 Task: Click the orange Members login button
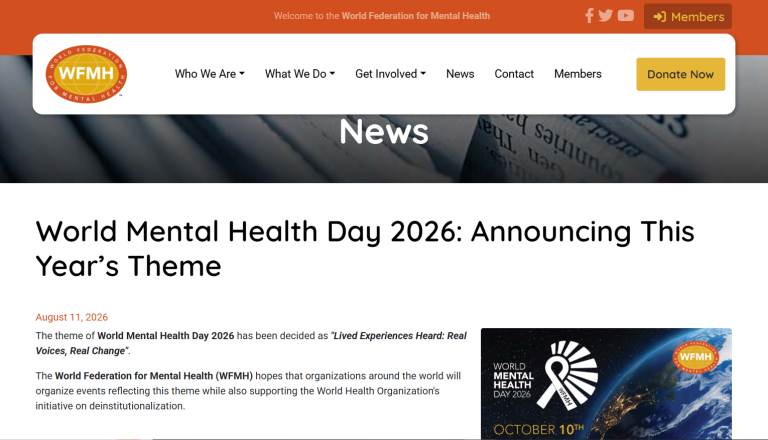pos(688,16)
